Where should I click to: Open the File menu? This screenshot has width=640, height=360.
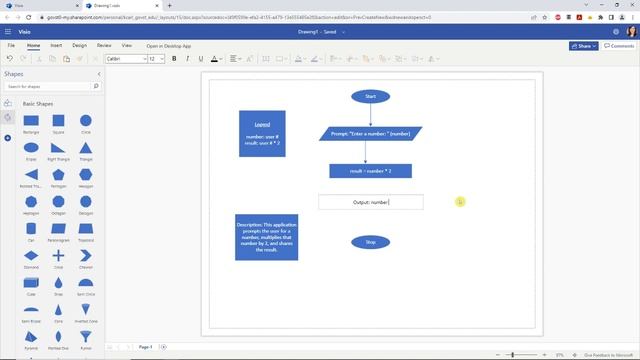11,46
